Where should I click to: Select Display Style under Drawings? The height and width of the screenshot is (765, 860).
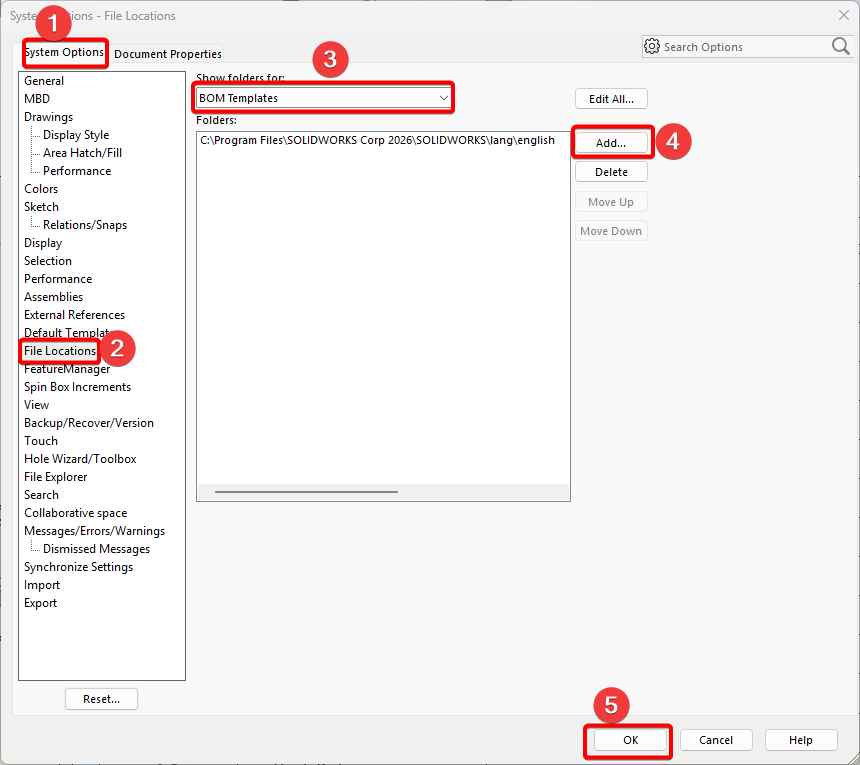76,135
